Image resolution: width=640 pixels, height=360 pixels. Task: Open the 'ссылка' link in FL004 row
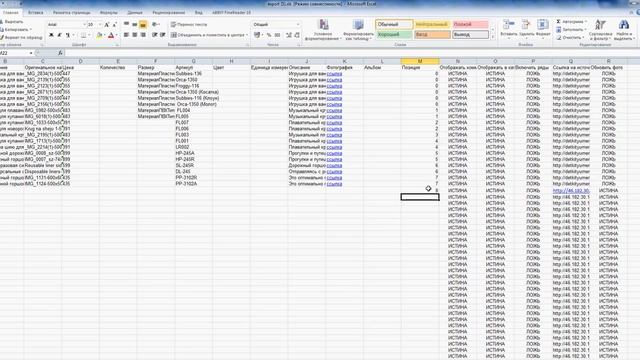[x=334, y=111]
